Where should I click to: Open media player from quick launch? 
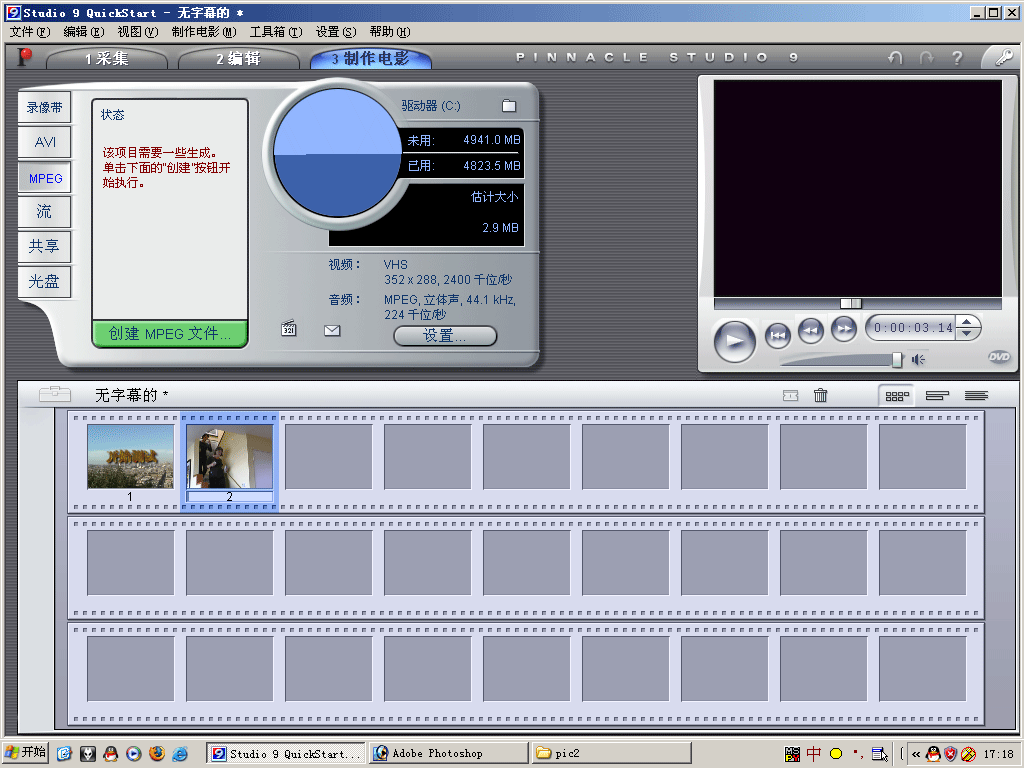click(x=134, y=754)
